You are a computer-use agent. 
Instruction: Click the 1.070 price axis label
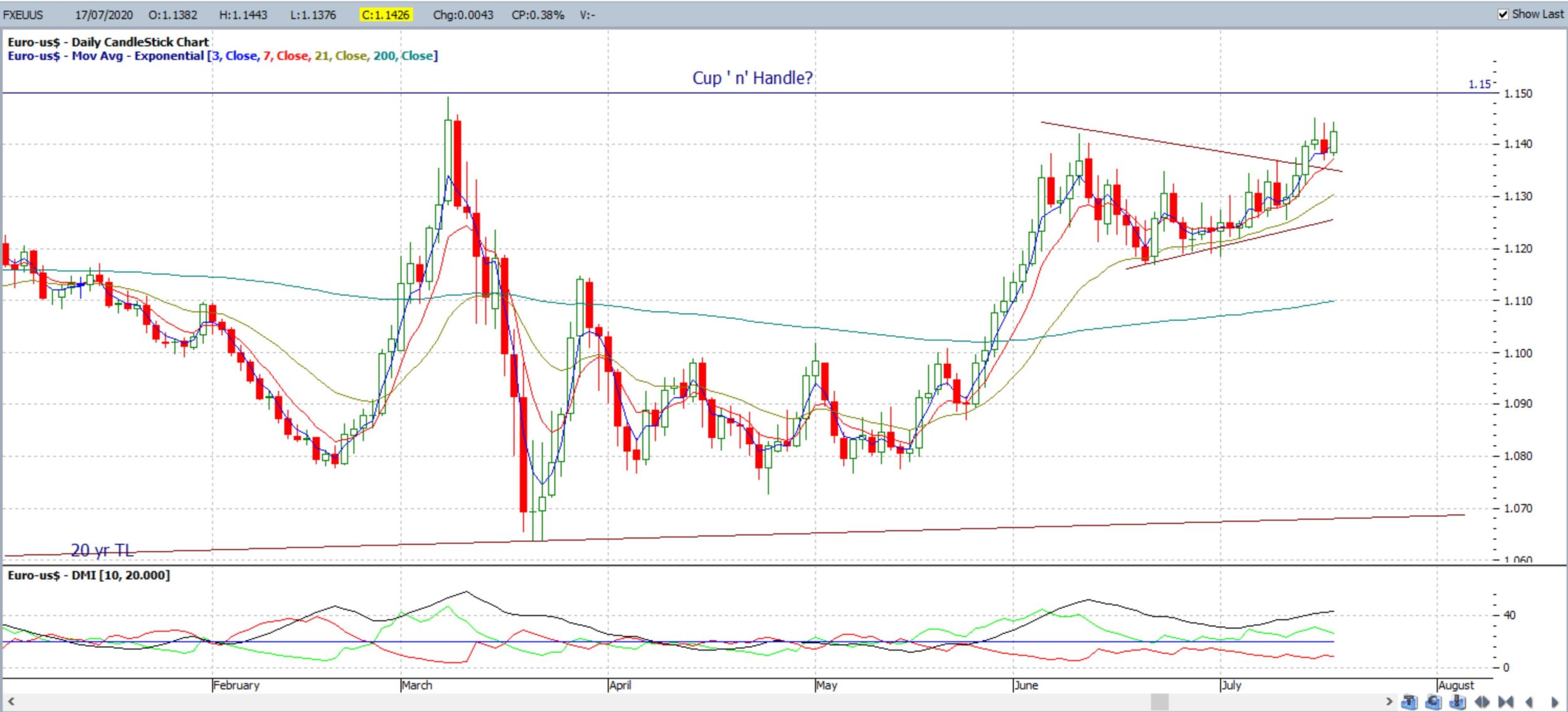(x=1518, y=509)
